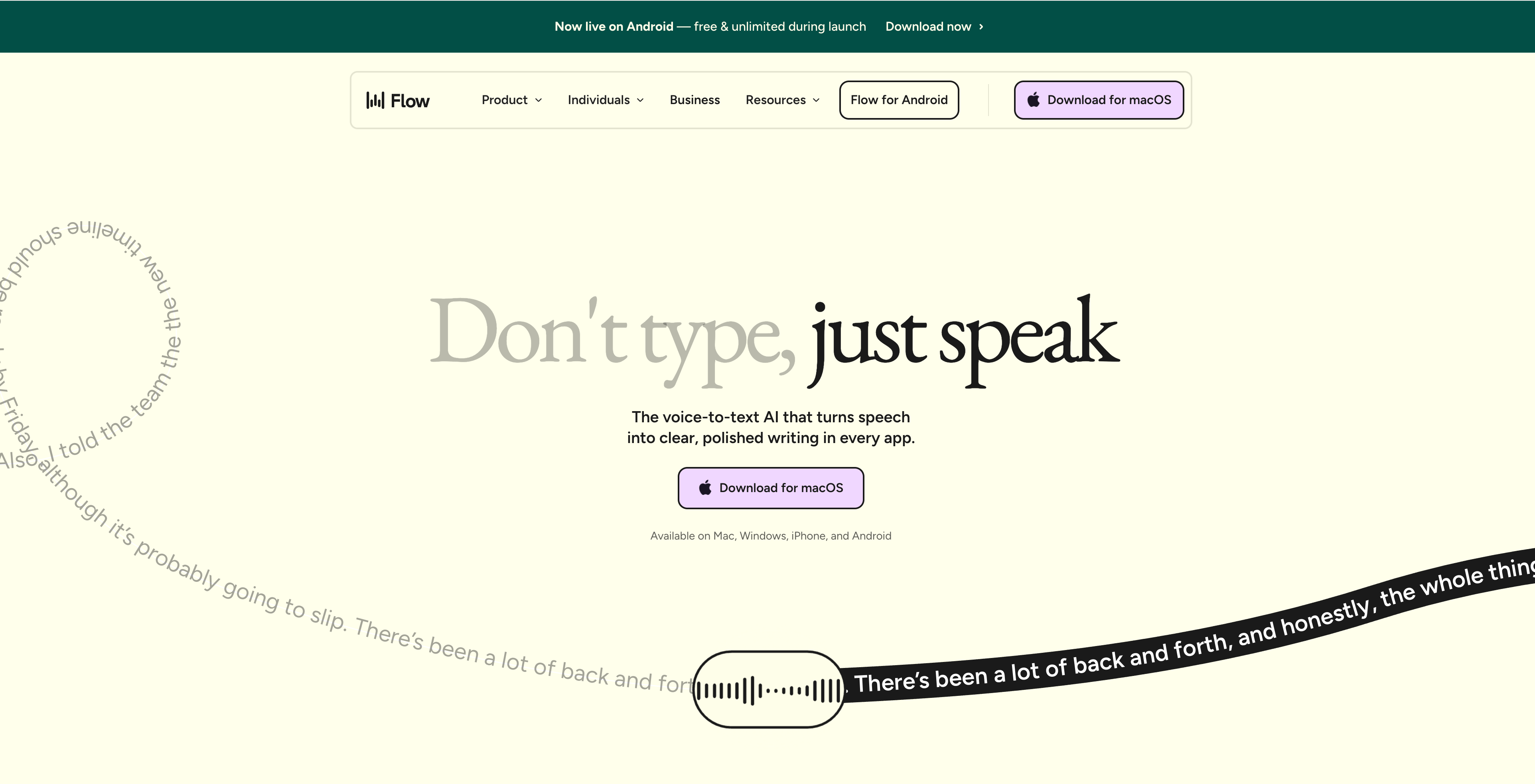This screenshot has height=784, width=1535.
Task: Follow the Download now banner link
Action: coord(928,27)
